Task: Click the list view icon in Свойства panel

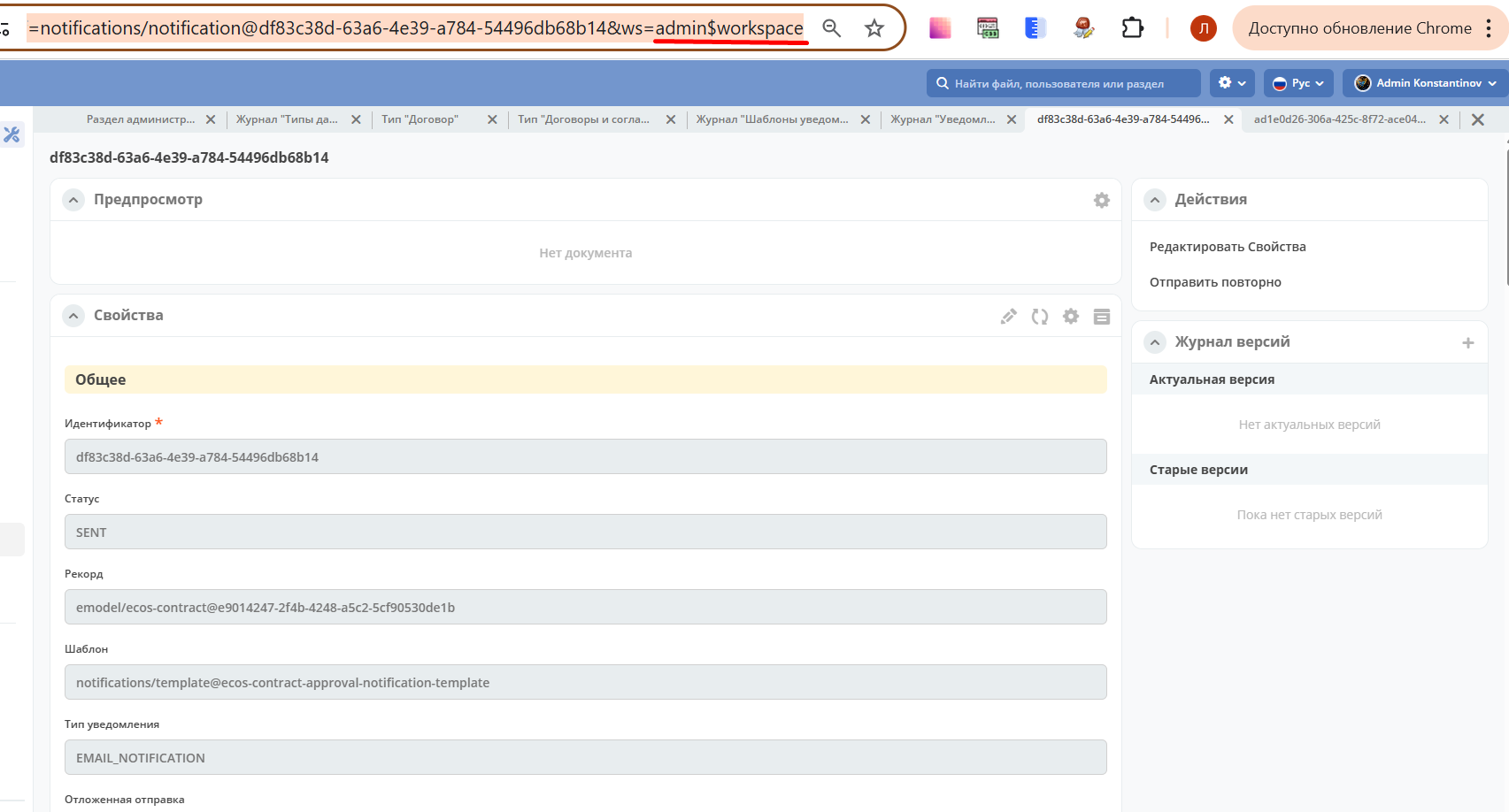Action: [x=1102, y=317]
